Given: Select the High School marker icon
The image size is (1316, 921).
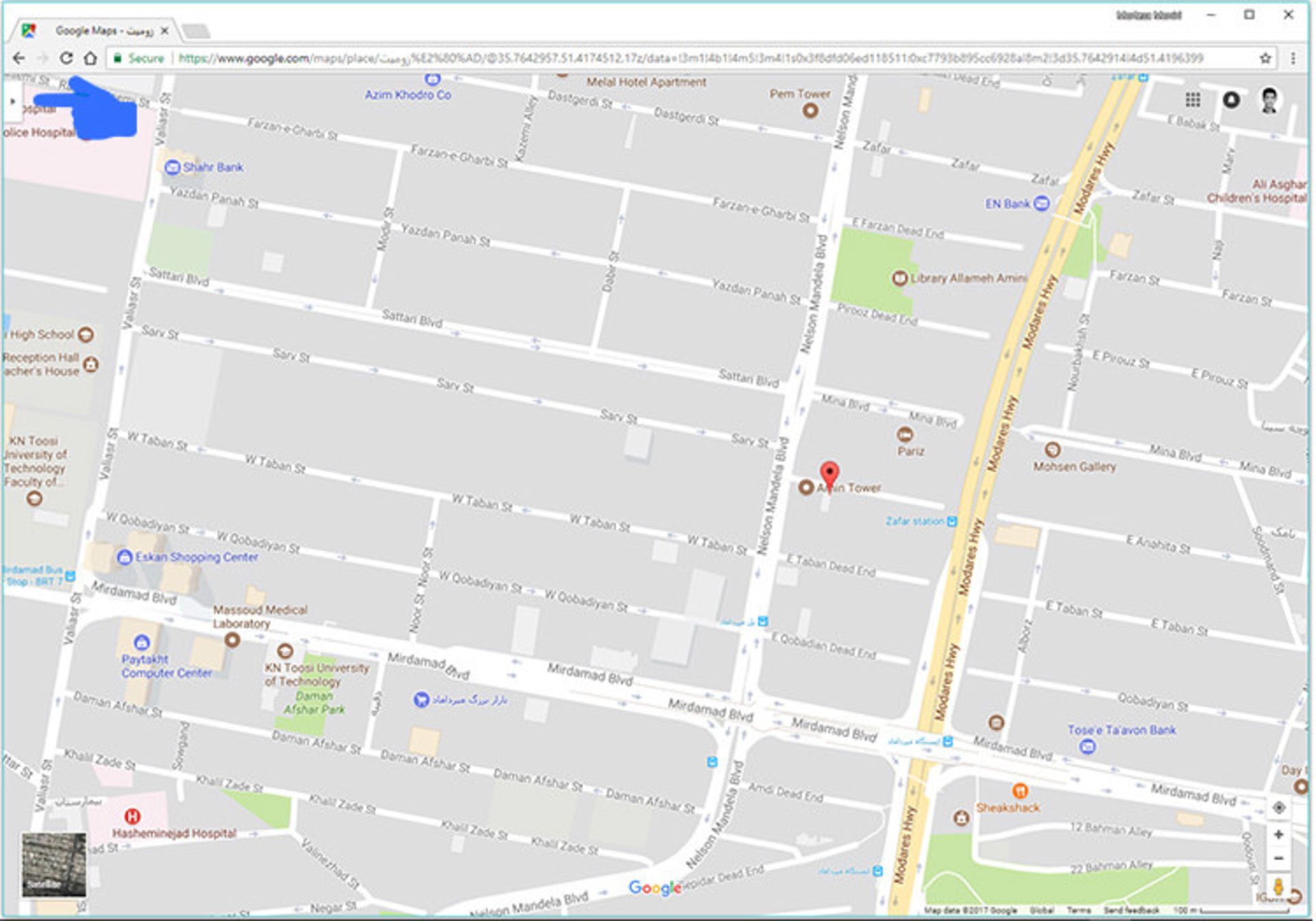Looking at the screenshot, I should tap(86, 334).
